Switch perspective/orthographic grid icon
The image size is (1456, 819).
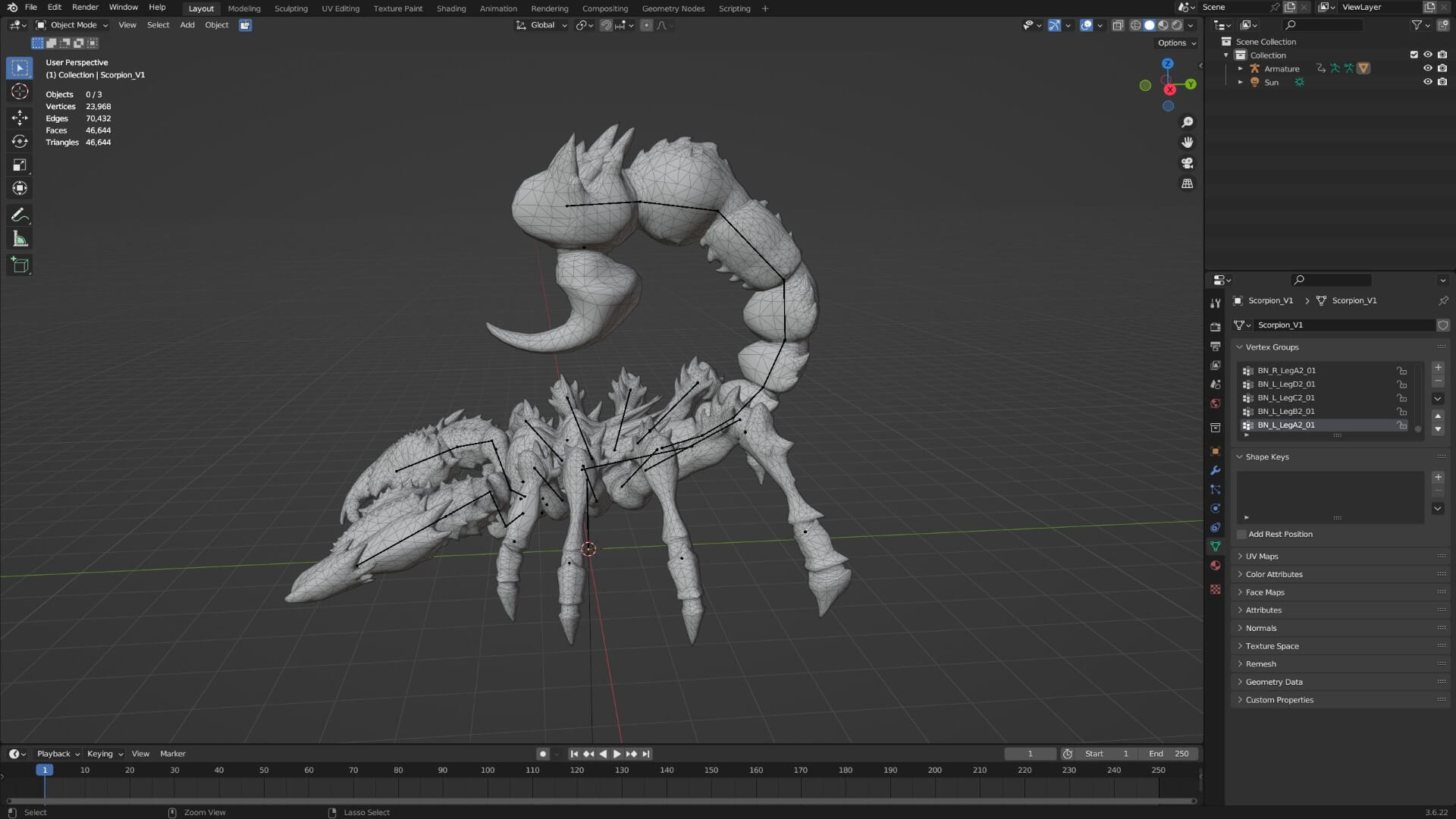(1188, 184)
